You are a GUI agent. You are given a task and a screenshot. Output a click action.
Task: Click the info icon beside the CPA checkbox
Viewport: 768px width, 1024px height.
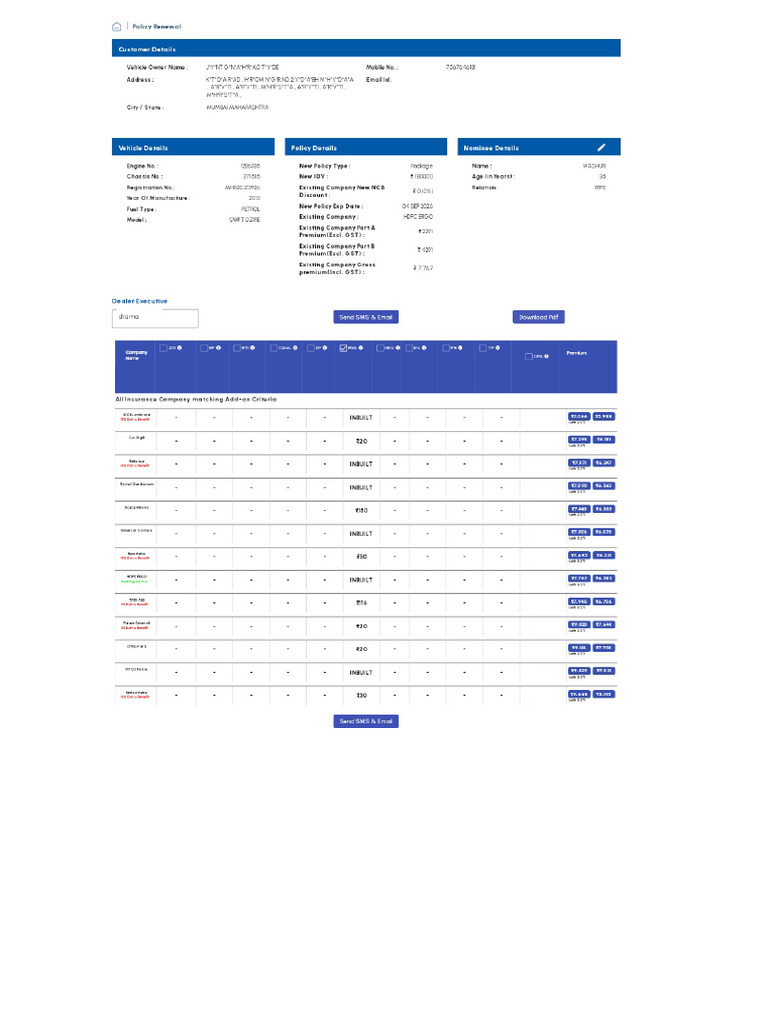[547, 356]
